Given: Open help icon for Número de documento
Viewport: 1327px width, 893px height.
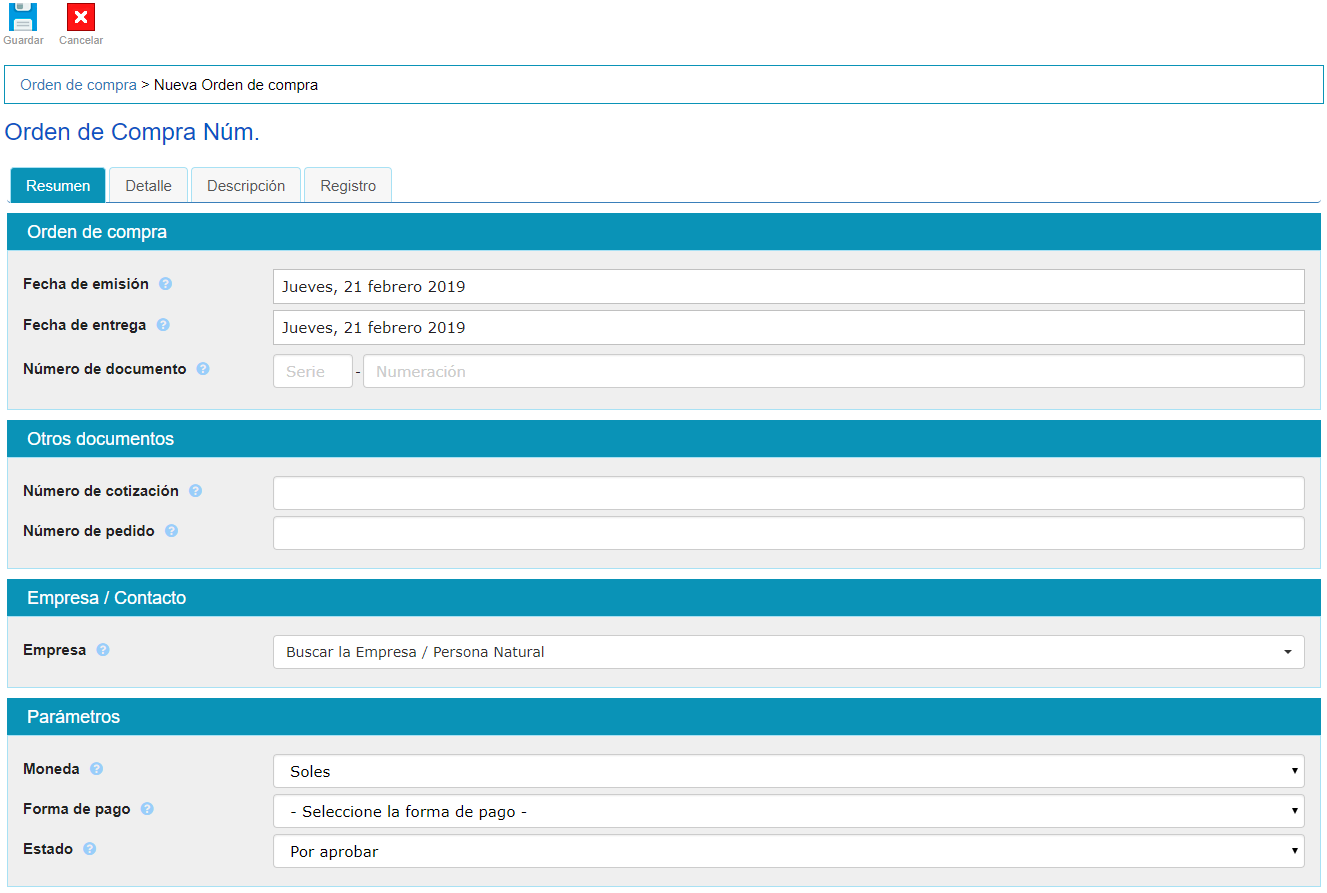Looking at the screenshot, I should tap(203, 369).
